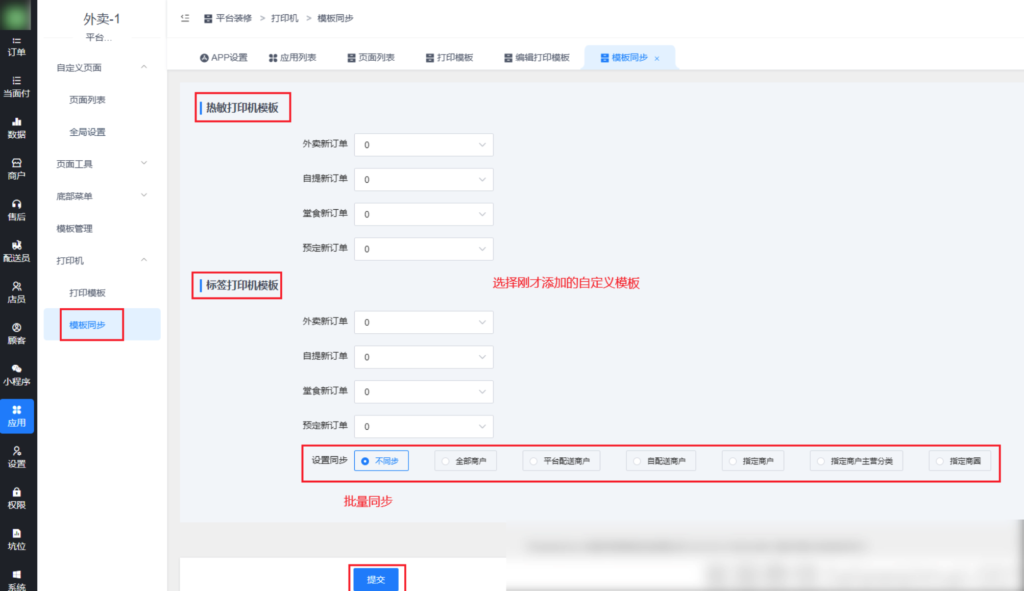Image resolution: width=1024 pixels, height=591 pixels.
Task: Choose the 平台配送商户 radio option
Action: 559,461
